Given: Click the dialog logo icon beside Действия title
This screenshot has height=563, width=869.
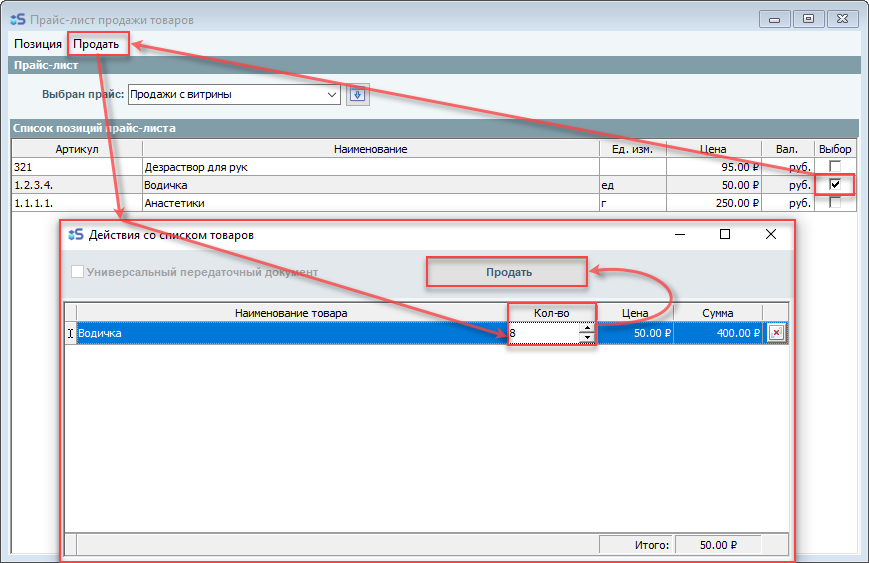Looking at the screenshot, I should click(x=75, y=235).
